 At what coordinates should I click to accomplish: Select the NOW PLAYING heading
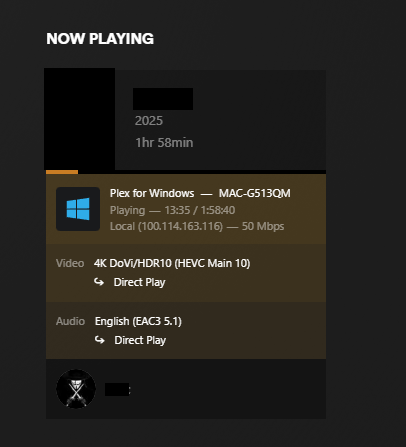click(100, 39)
